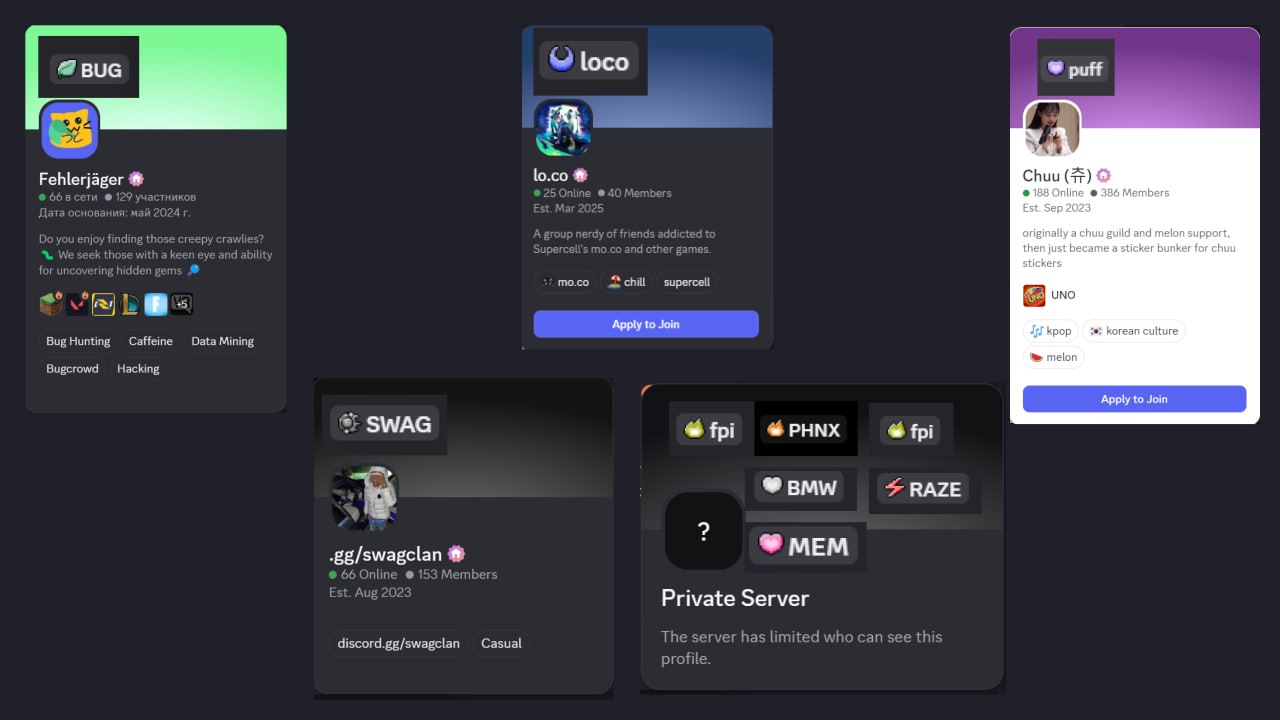Click the SWAG gear tag badge

coord(386,424)
